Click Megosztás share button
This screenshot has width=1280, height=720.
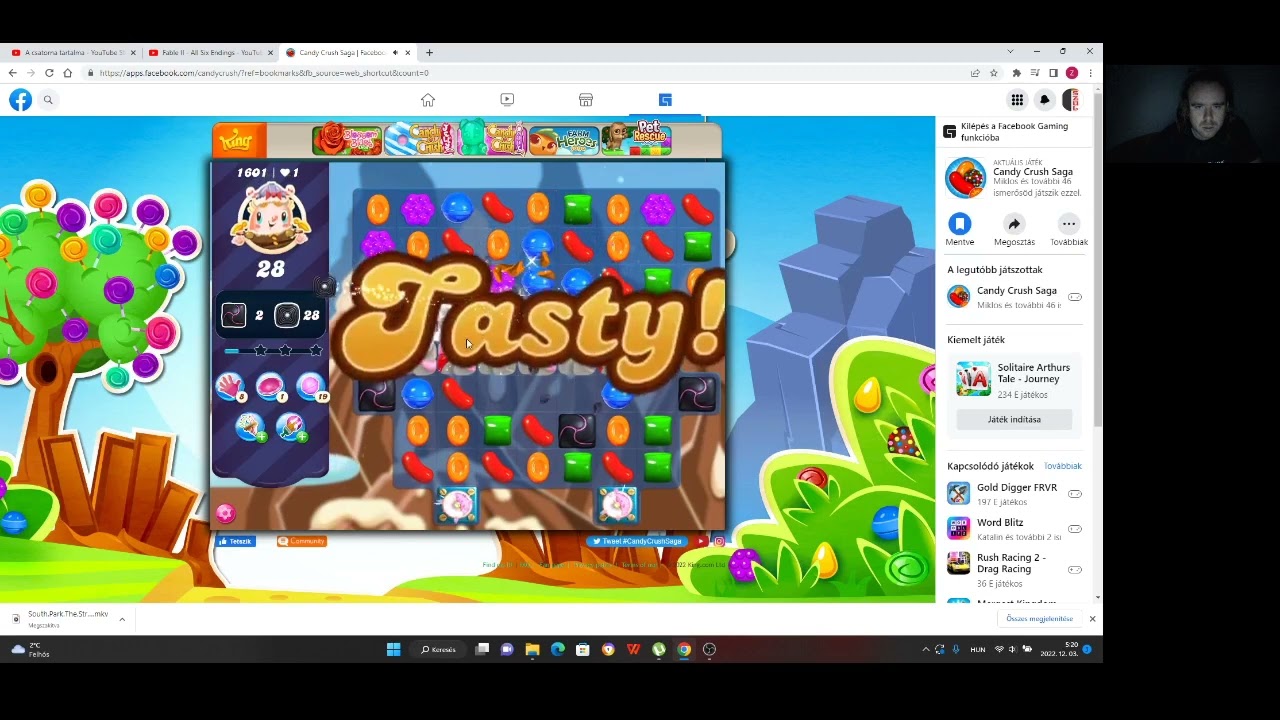1014,229
